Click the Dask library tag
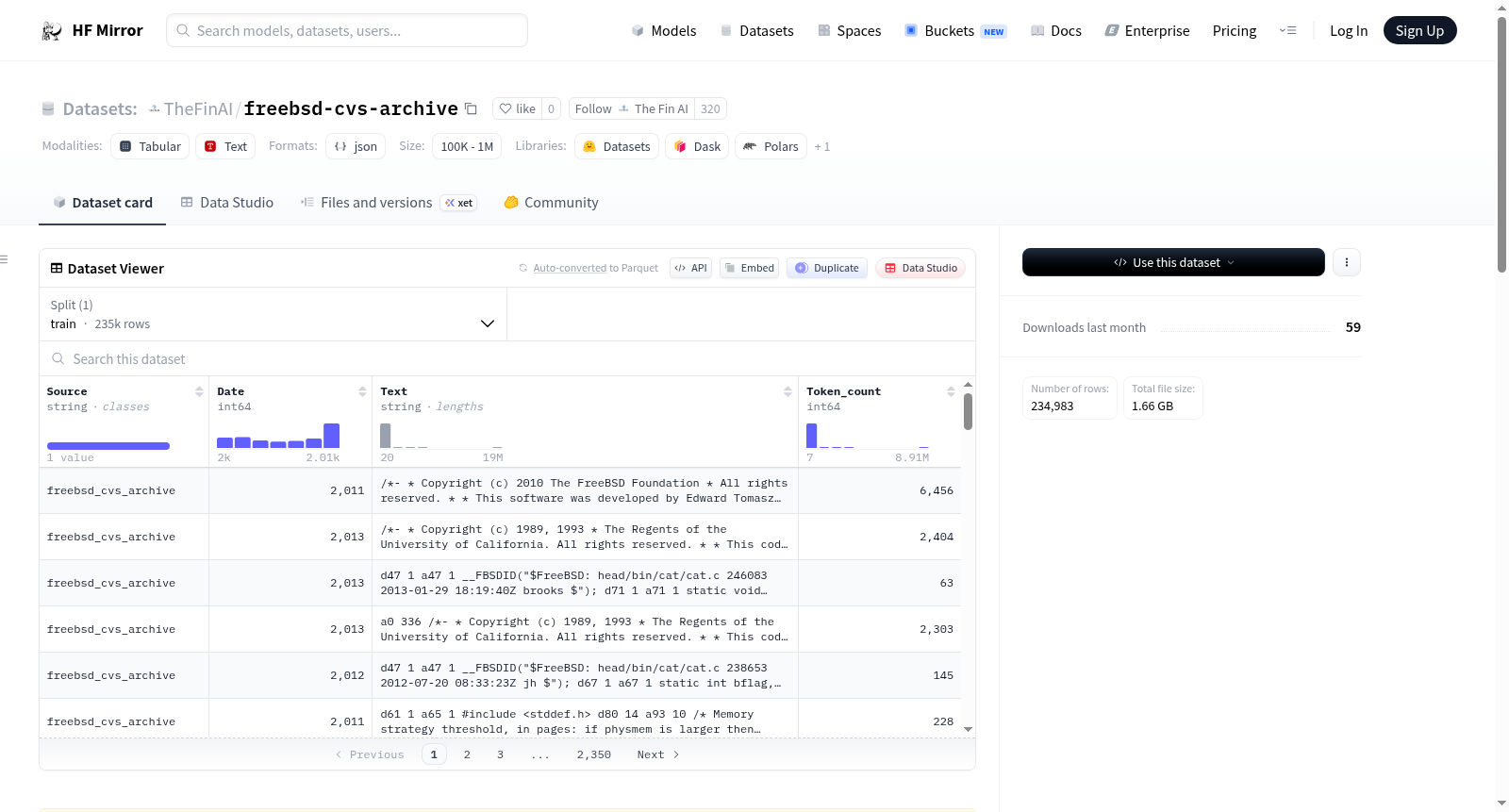 (697, 146)
